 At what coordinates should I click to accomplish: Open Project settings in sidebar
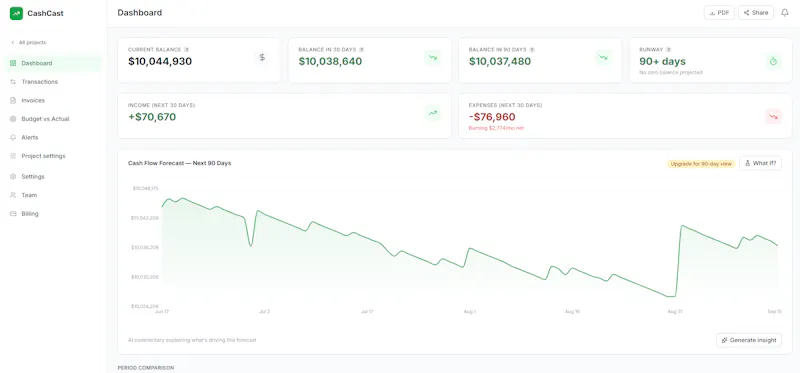[53, 156]
